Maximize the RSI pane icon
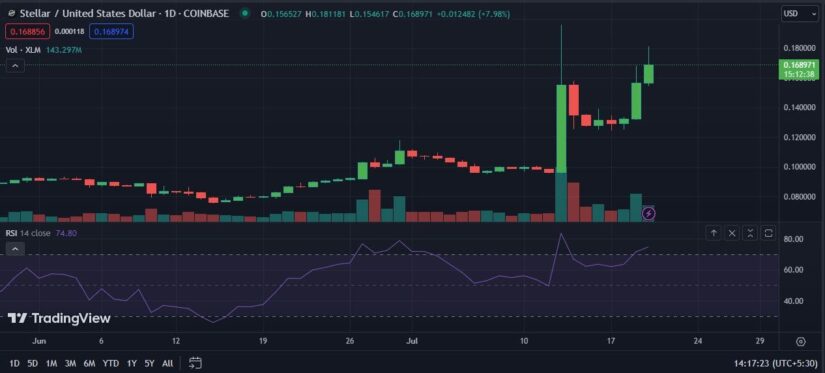 pyautogui.click(x=768, y=233)
